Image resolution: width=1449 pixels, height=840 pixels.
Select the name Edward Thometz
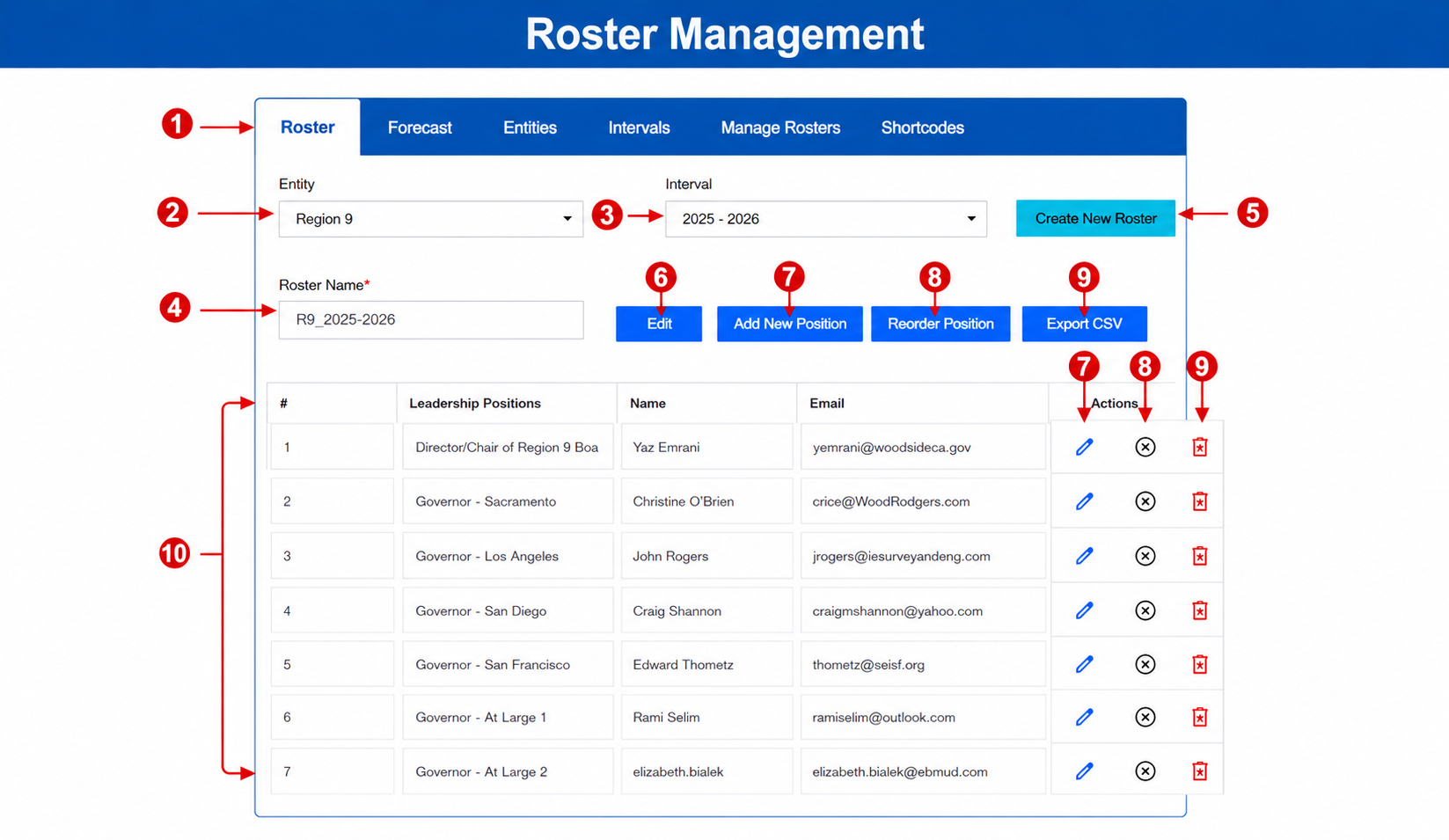(683, 664)
